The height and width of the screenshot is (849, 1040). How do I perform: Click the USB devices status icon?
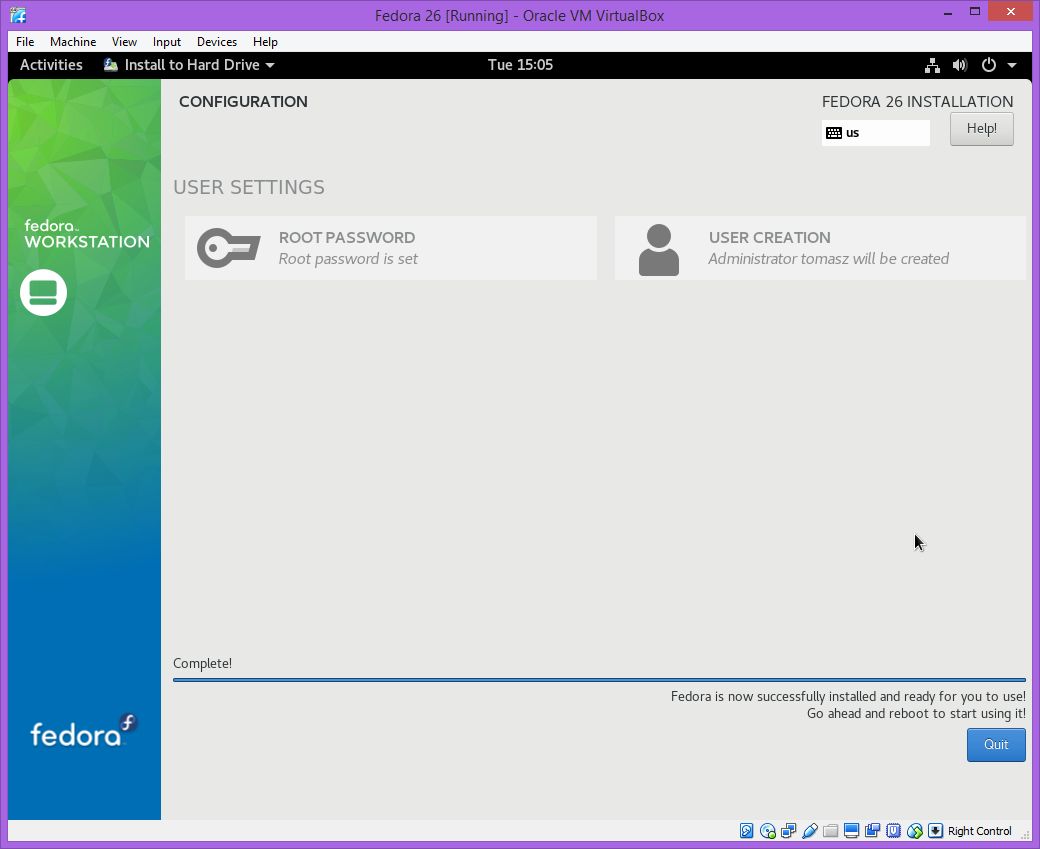click(809, 830)
